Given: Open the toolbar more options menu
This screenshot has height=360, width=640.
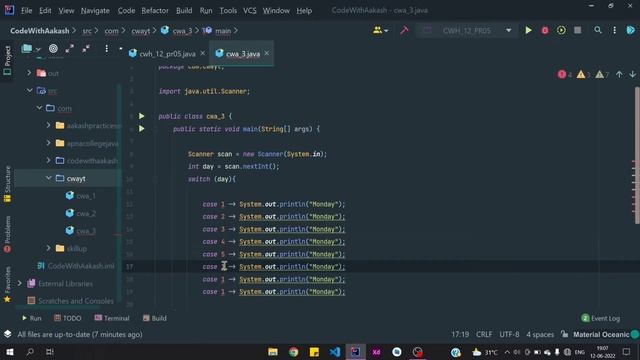Looking at the screenshot, I should (614, 30).
